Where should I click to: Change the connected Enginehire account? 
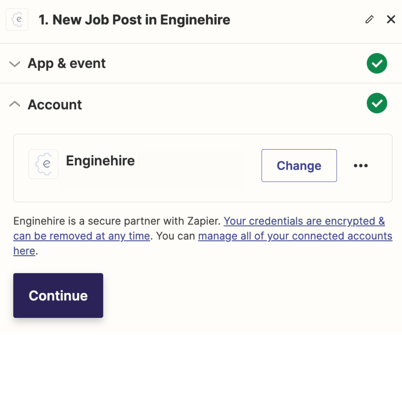[299, 165]
